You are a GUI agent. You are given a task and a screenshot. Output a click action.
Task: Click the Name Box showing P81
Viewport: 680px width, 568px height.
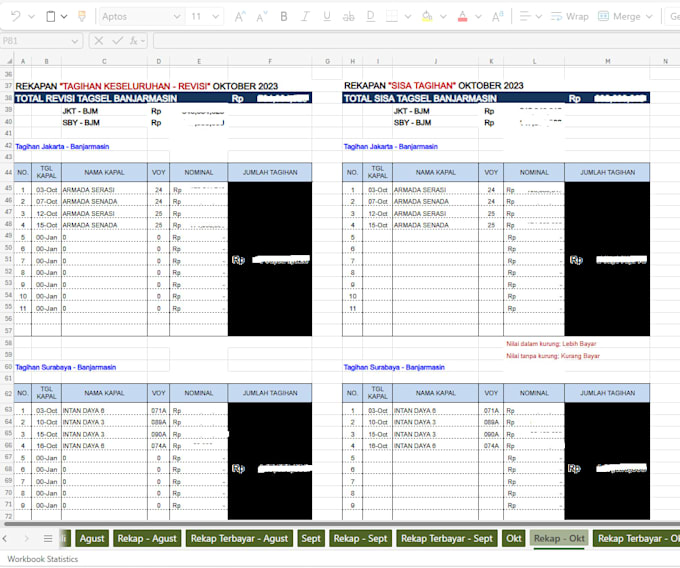[x=35, y=41]
